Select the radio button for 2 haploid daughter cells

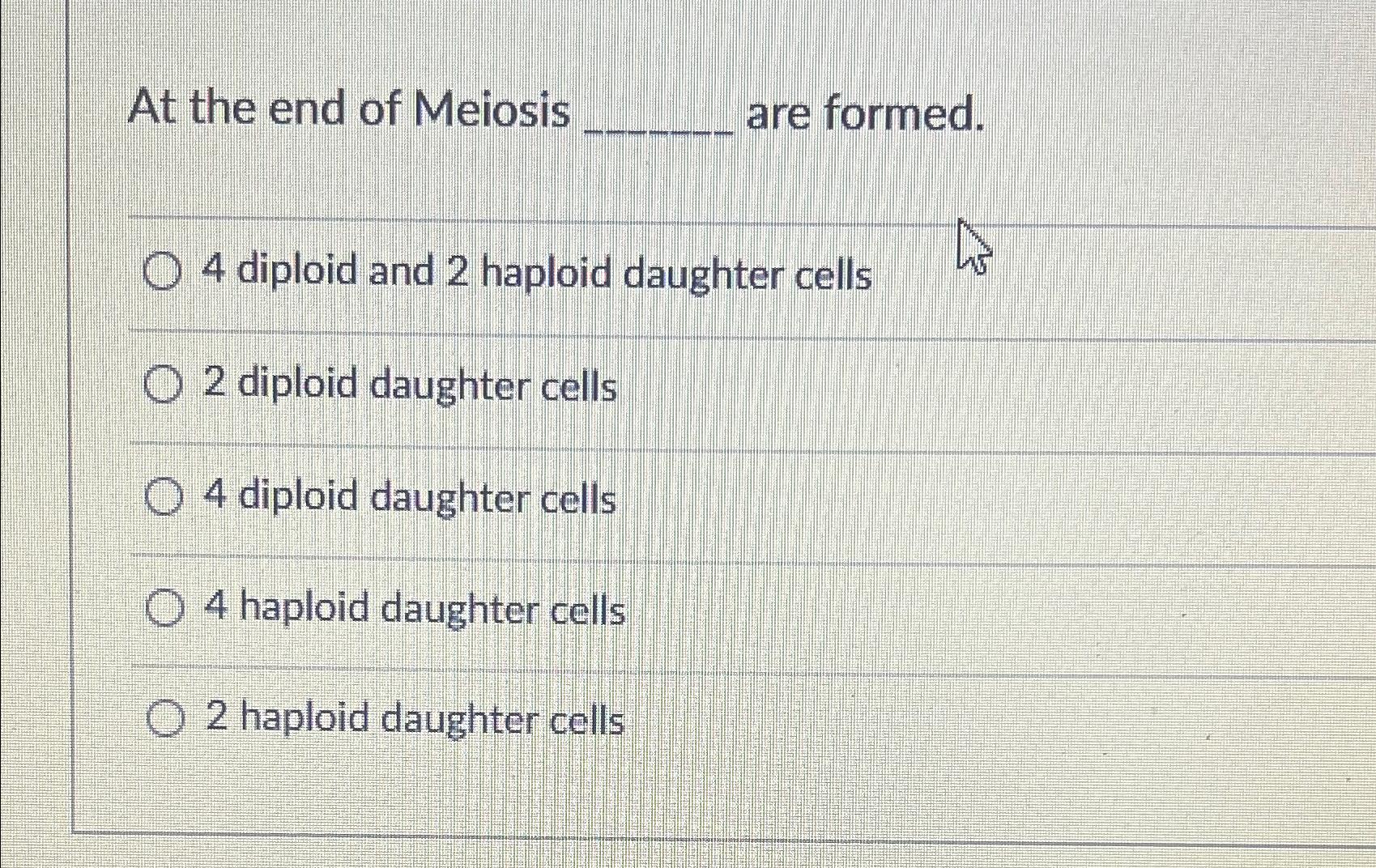click(x=164, y=718)
